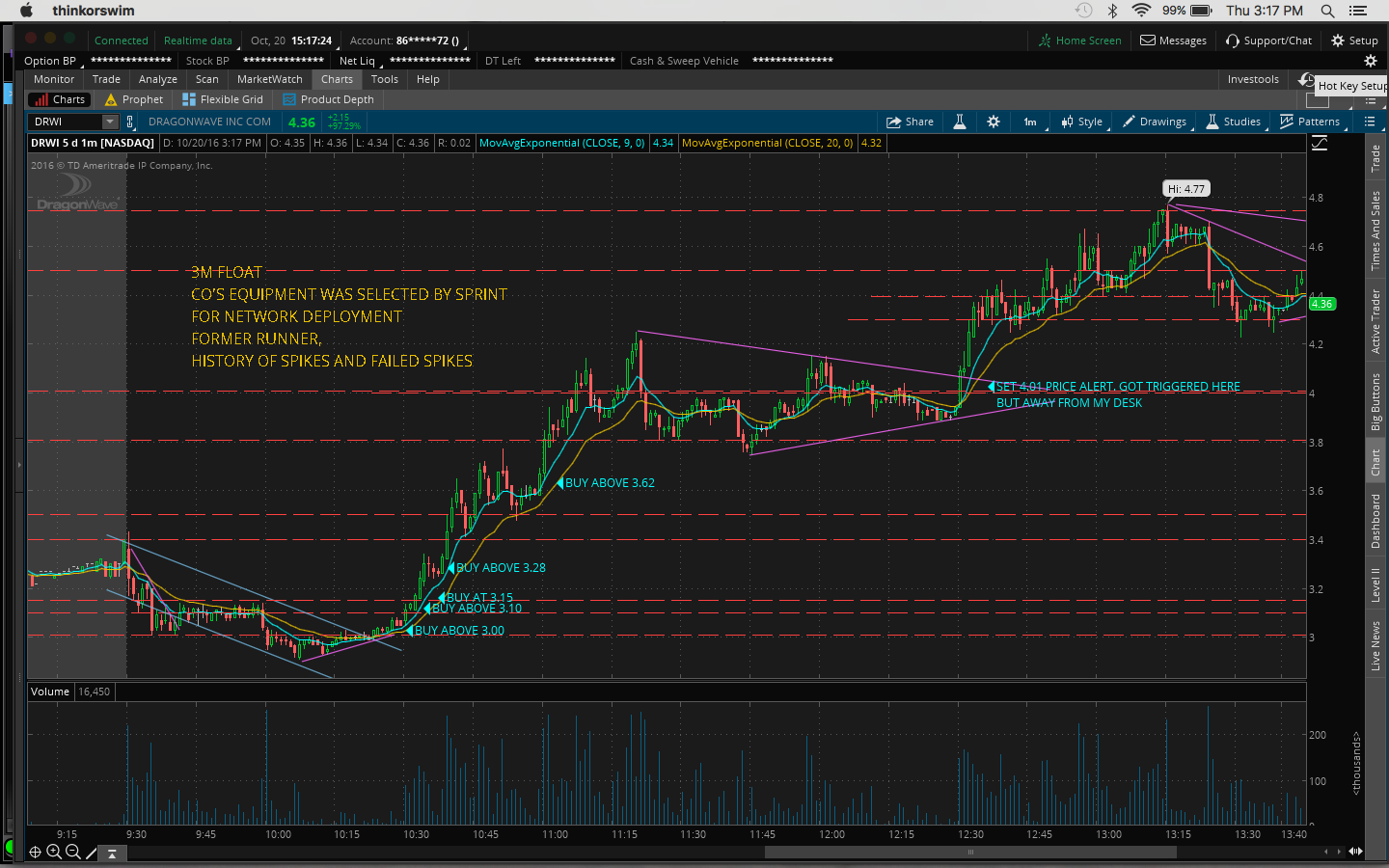The width and height of the screenshot is (1389, 868).
Task: Open the MarketWatch tab
Action: point(269,79)
